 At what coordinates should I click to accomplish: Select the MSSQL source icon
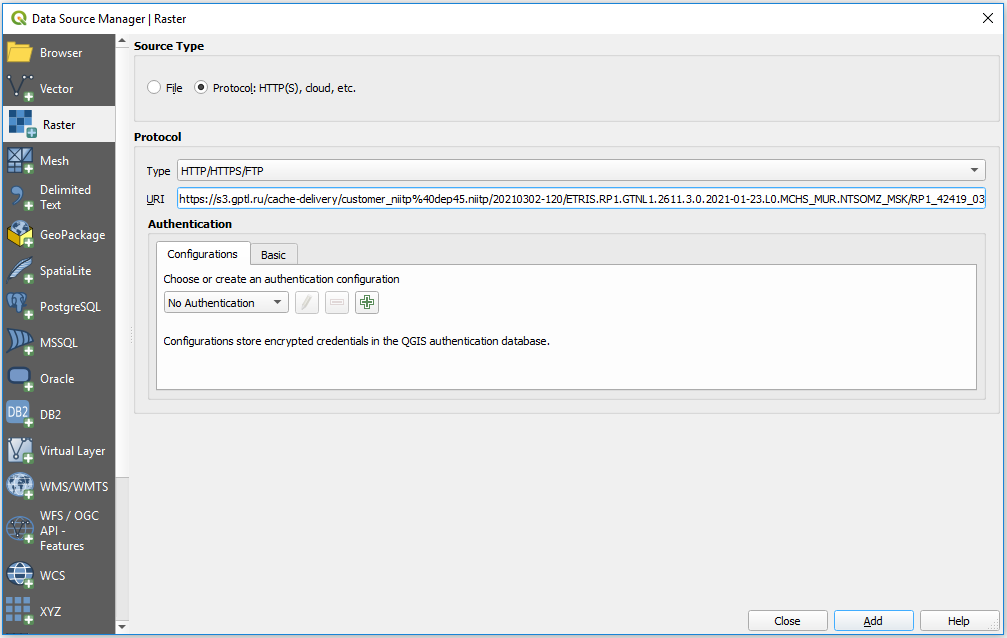(x=20, y=342)
